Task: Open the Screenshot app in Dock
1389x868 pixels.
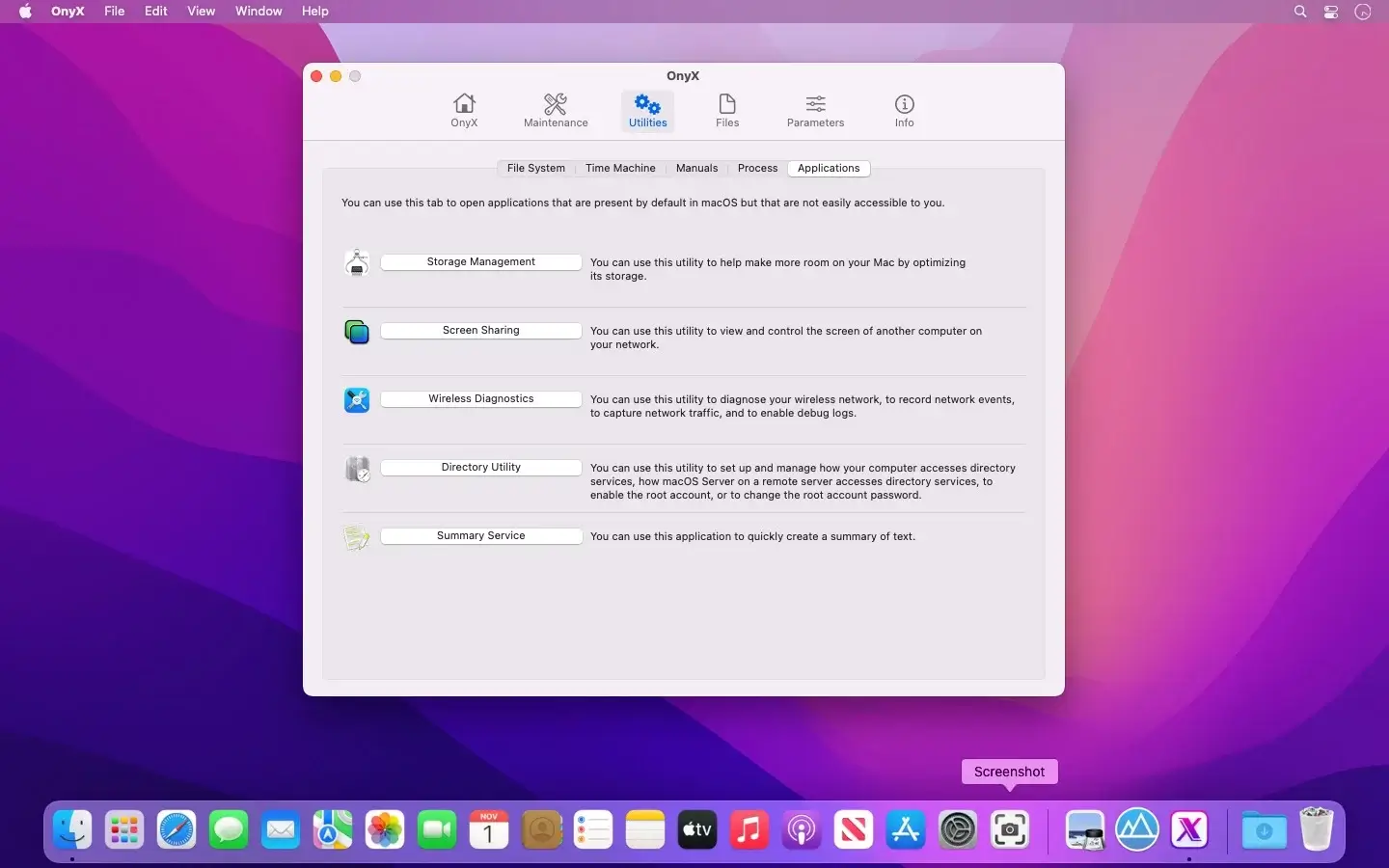Action: [1010, 829]
